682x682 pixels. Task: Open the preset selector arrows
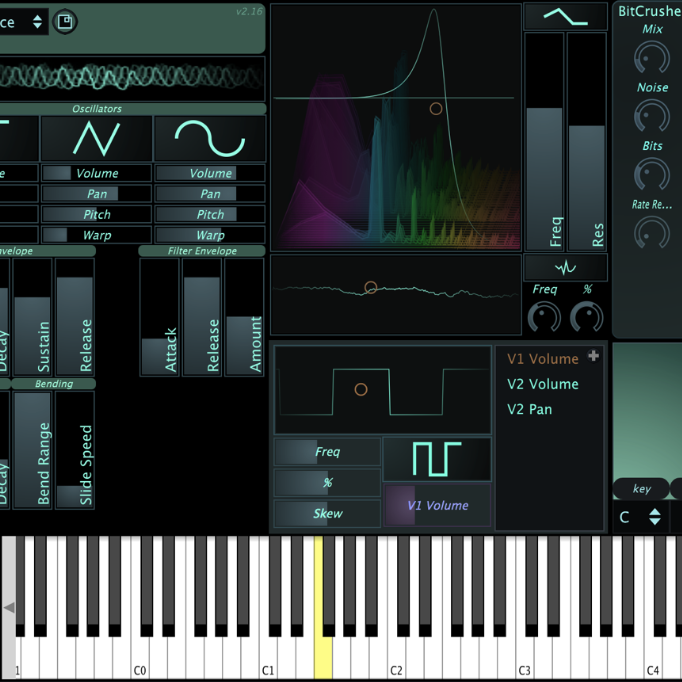tap(38, 21)
